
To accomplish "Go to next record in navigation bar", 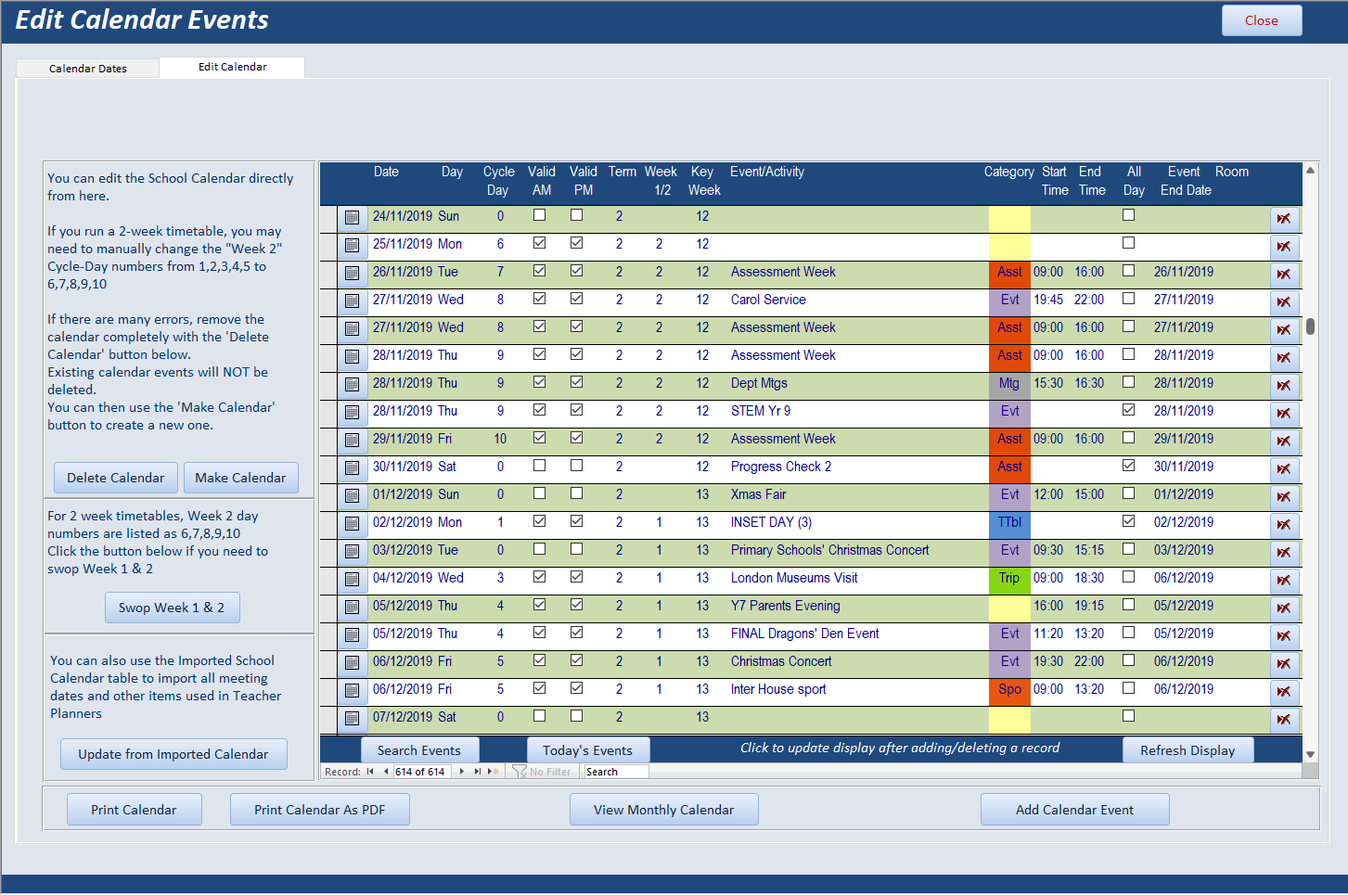I will pos(462,772).
